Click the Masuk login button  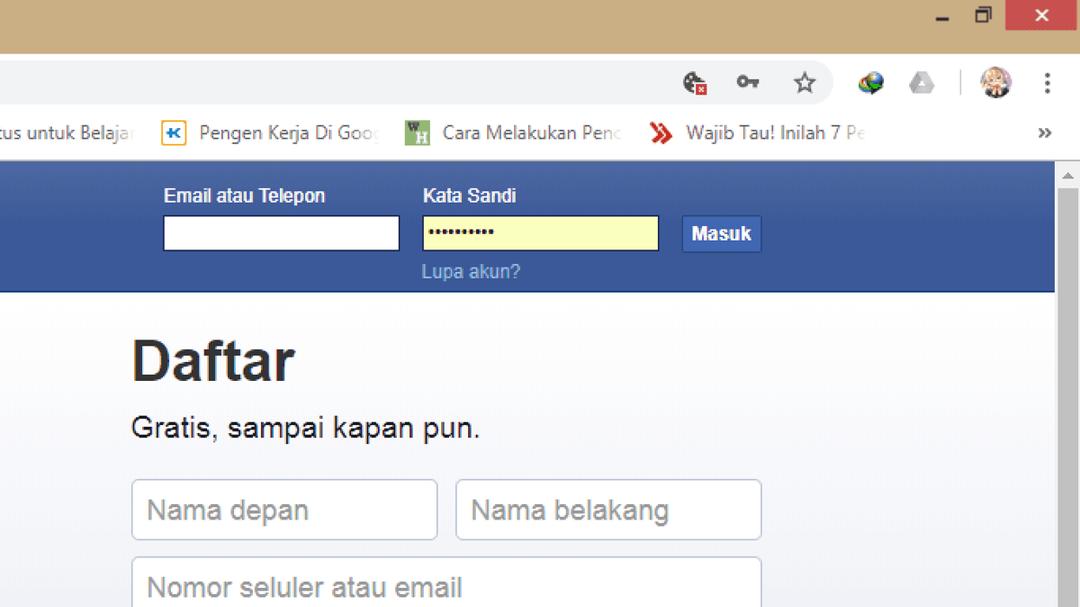721,234
